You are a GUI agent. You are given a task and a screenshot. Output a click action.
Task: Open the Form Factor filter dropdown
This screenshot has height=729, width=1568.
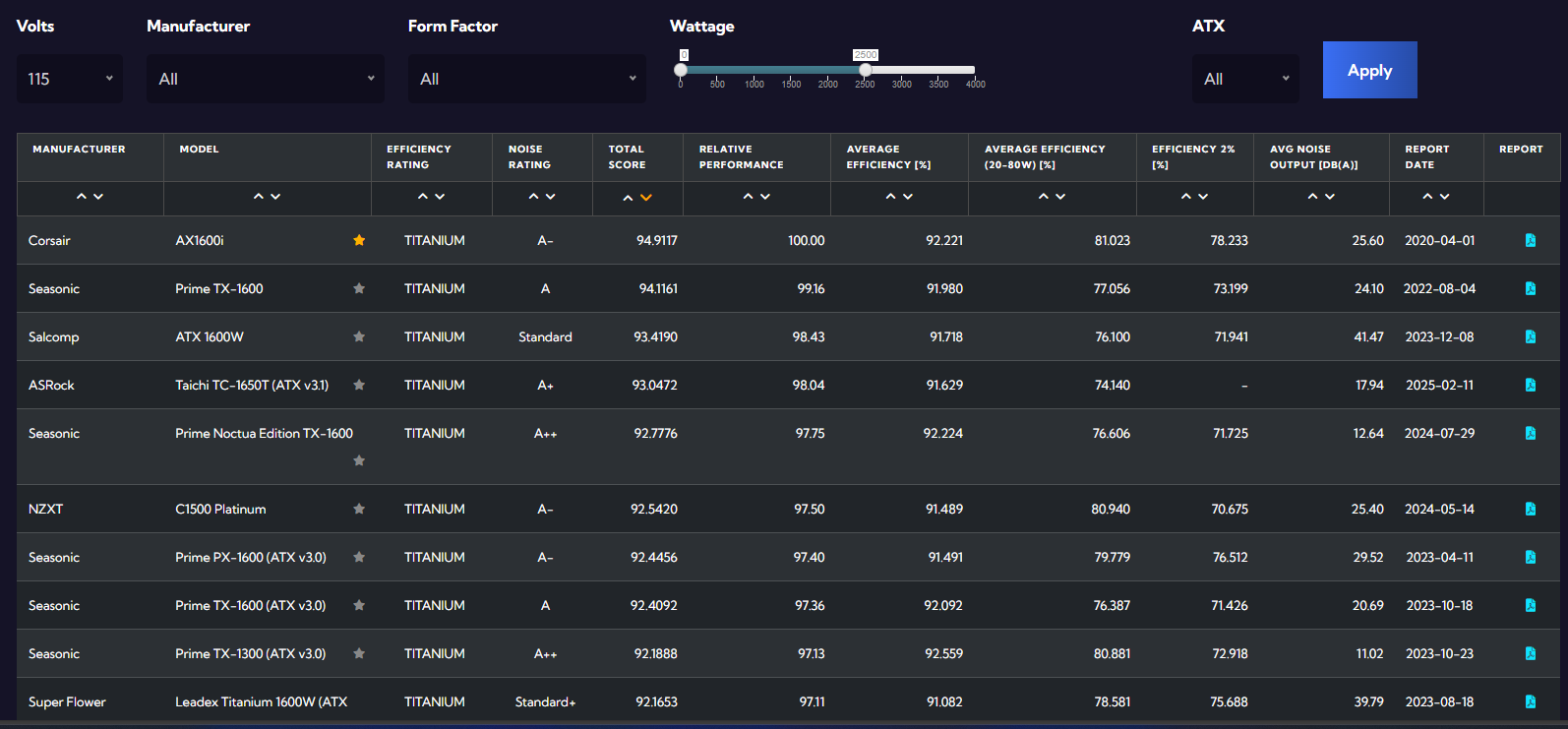[x=527, y=79]
